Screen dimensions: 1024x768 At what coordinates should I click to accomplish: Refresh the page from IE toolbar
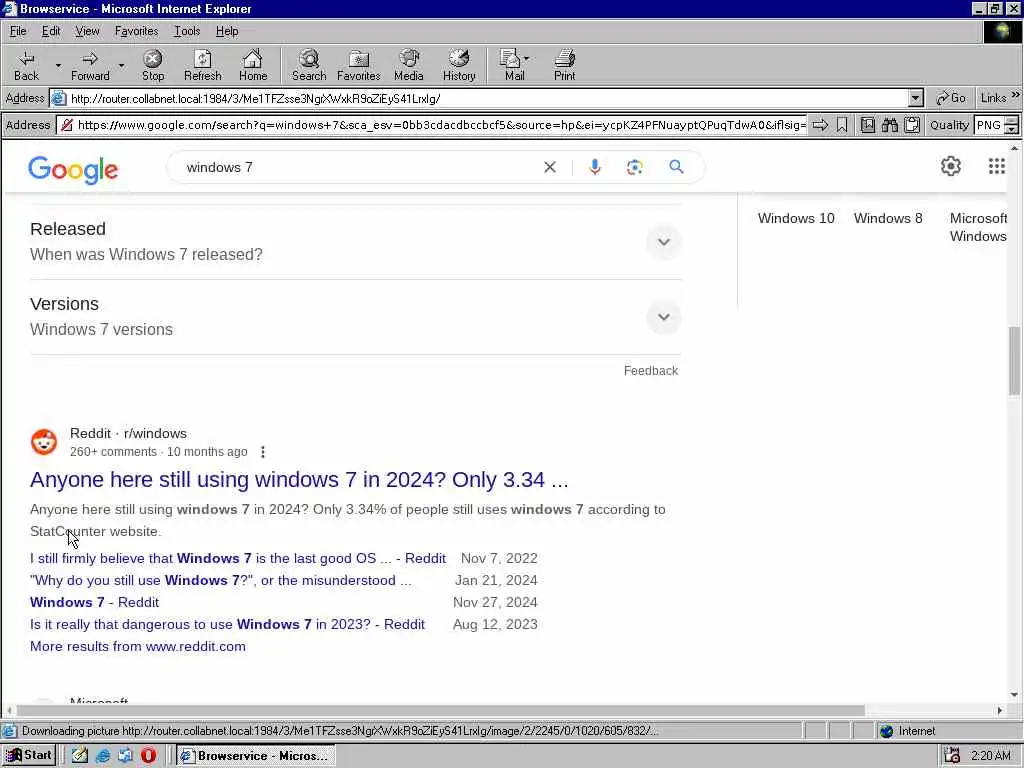click(202, 65)
